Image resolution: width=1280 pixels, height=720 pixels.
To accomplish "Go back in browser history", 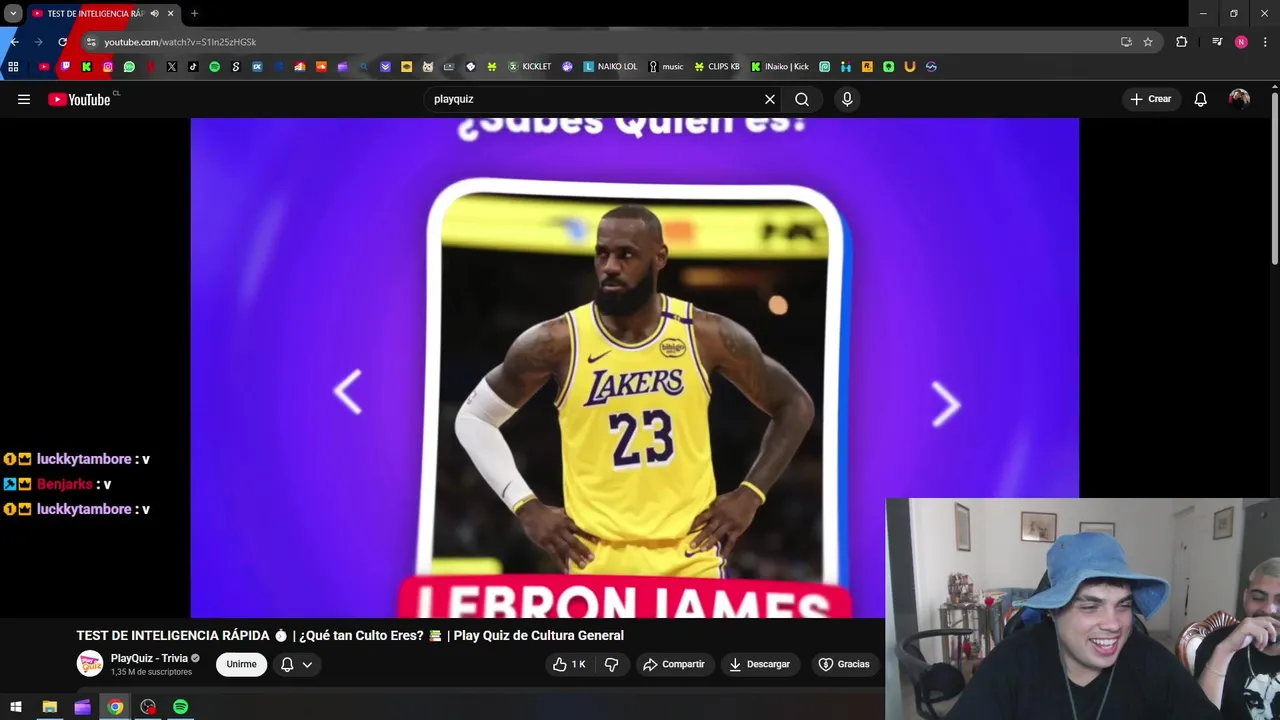I will tap(14, 42).
